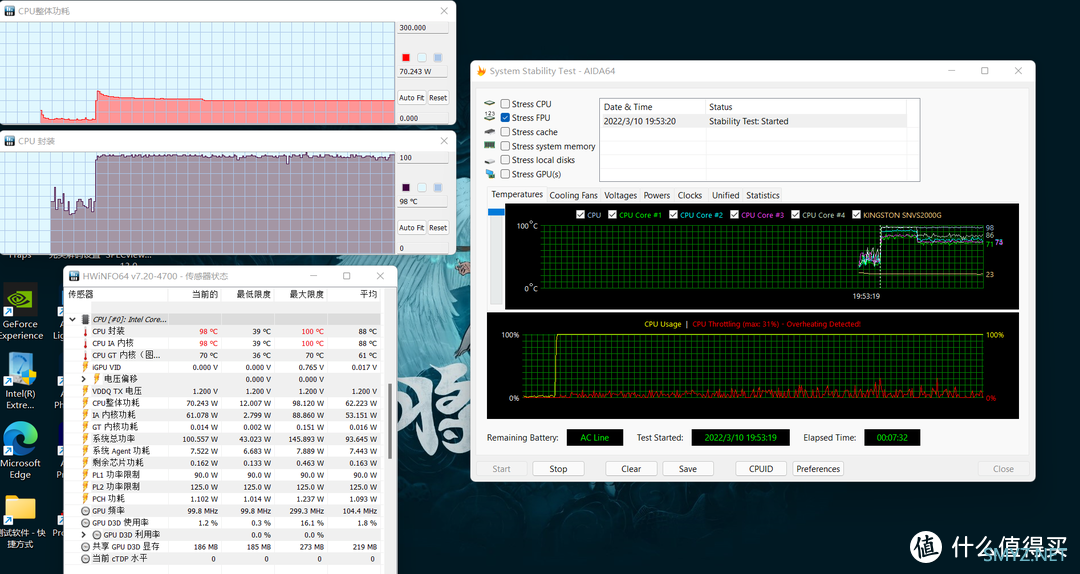Enable Stress local disks checkbox
This screenshot has width=1080, height=574.
(505, 160)
